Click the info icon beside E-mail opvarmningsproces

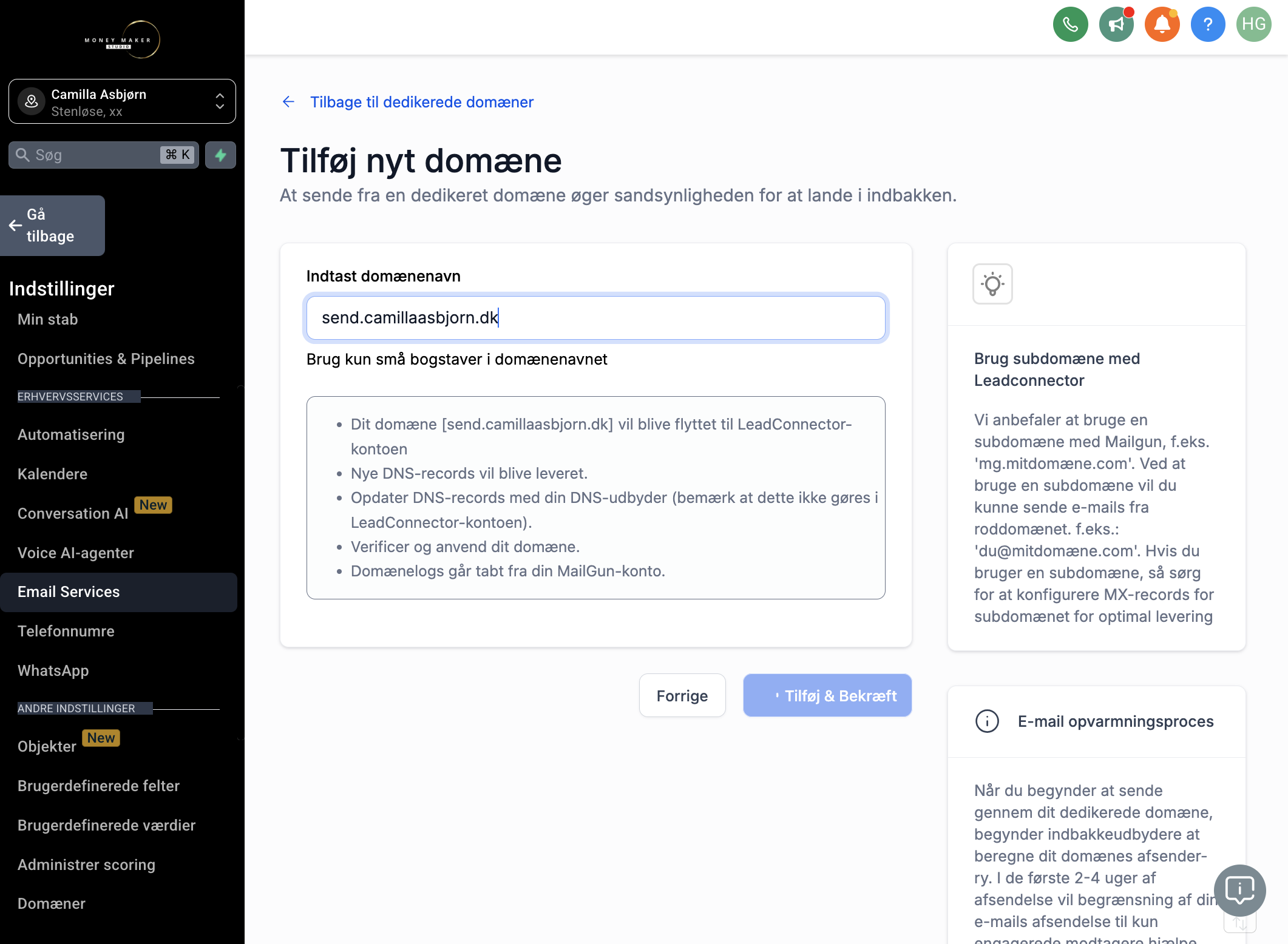tap(987, 721)
